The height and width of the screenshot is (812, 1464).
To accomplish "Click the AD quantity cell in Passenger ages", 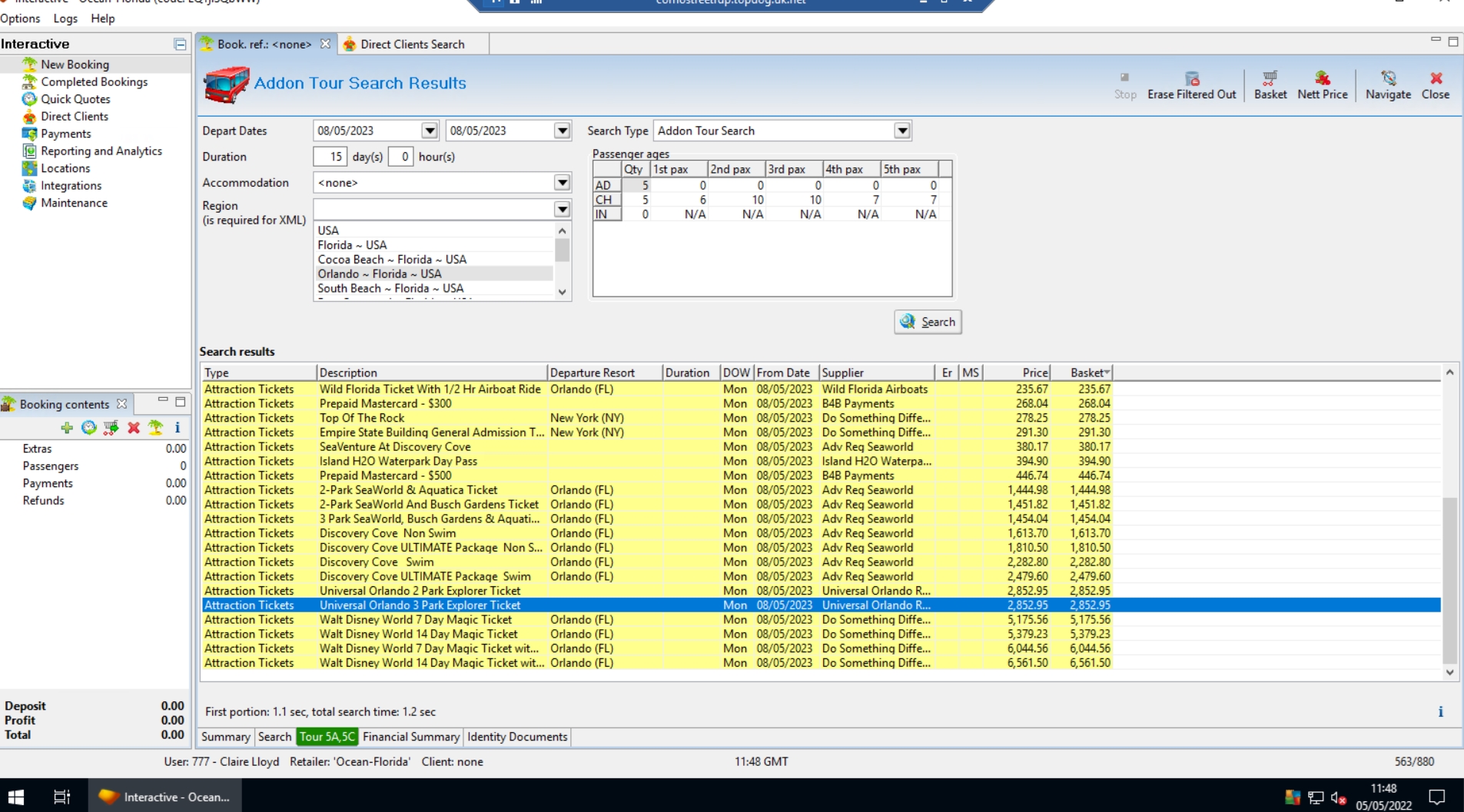I will 636,185.
